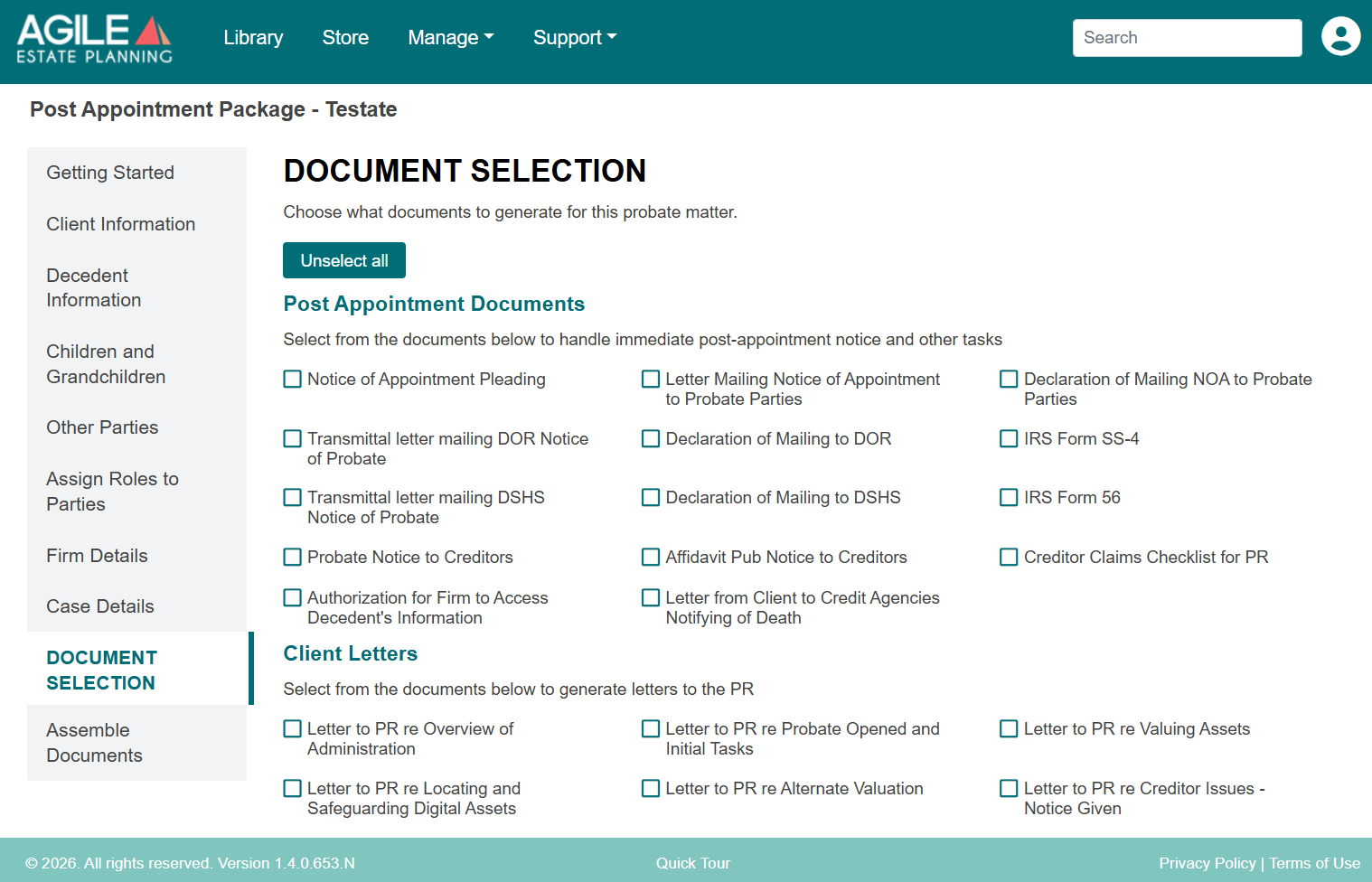This screenshot has width=1372, height=882.
Task: Check Letter to PR re Overview of Administration
Action: 292,729
